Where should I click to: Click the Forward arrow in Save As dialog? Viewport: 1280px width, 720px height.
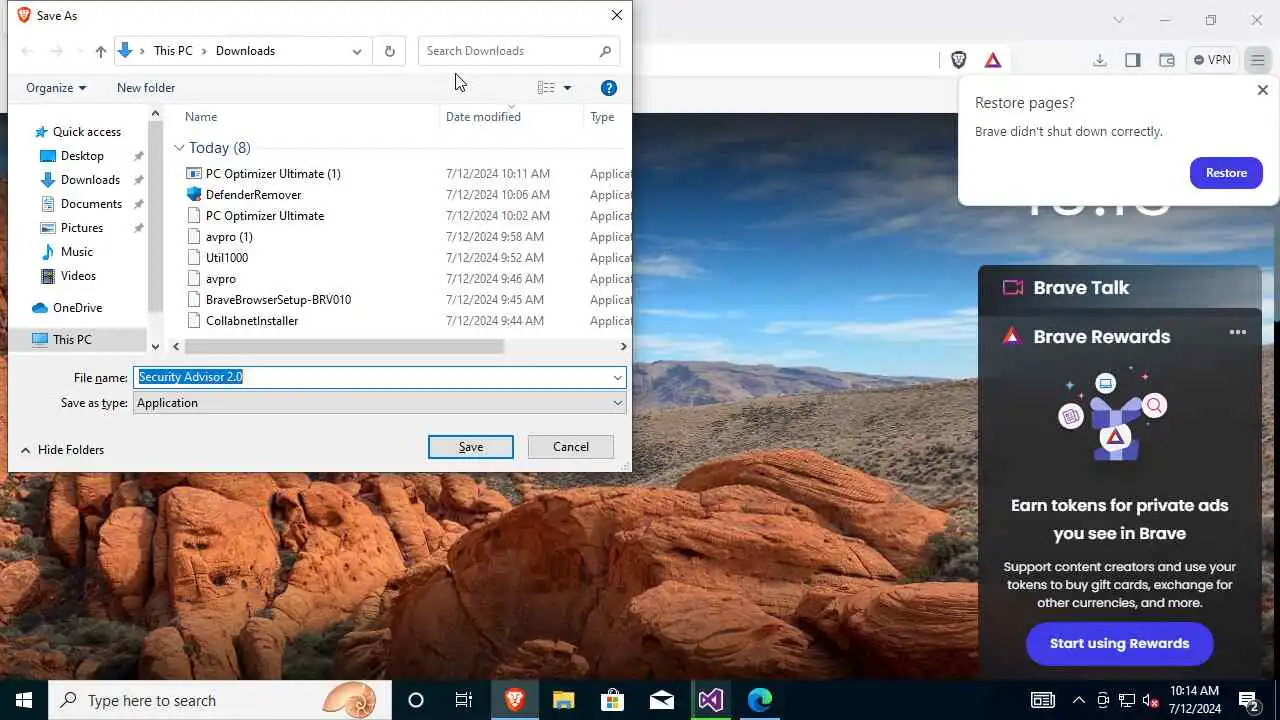point(57,51)
